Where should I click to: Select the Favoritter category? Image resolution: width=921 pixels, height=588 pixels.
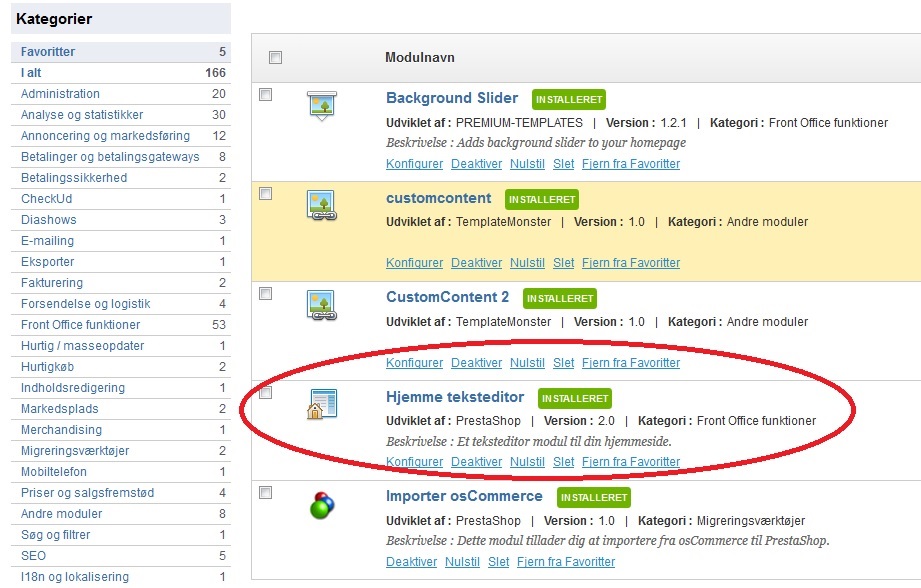121,52
